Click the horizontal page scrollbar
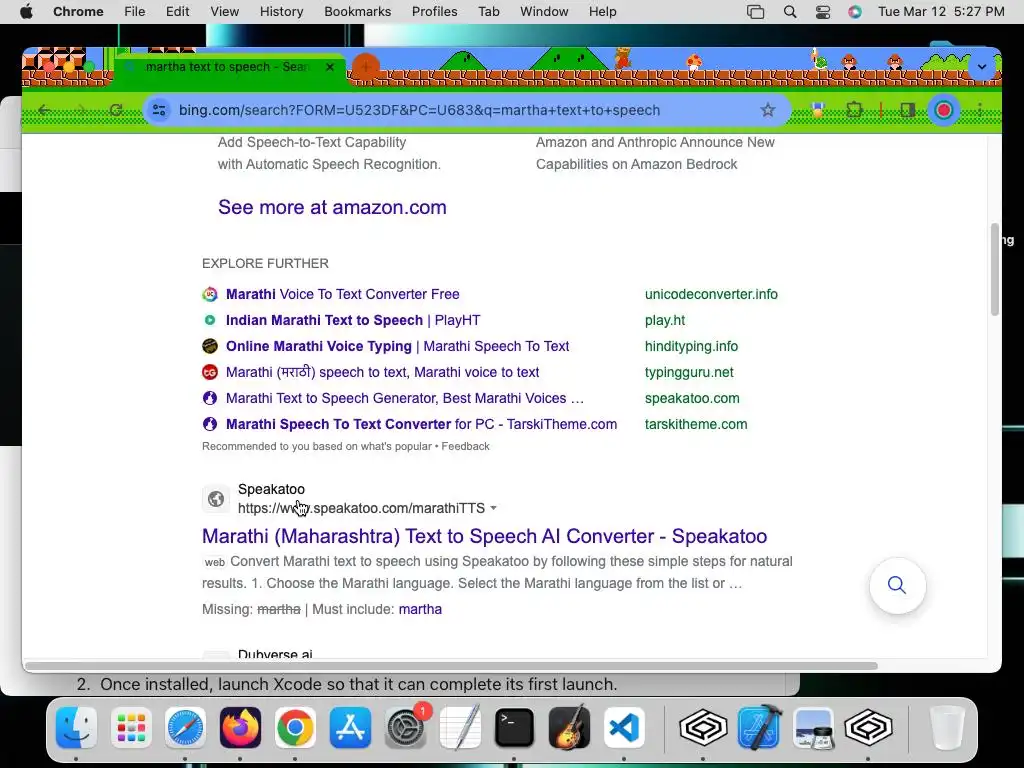 coord(451,666)
